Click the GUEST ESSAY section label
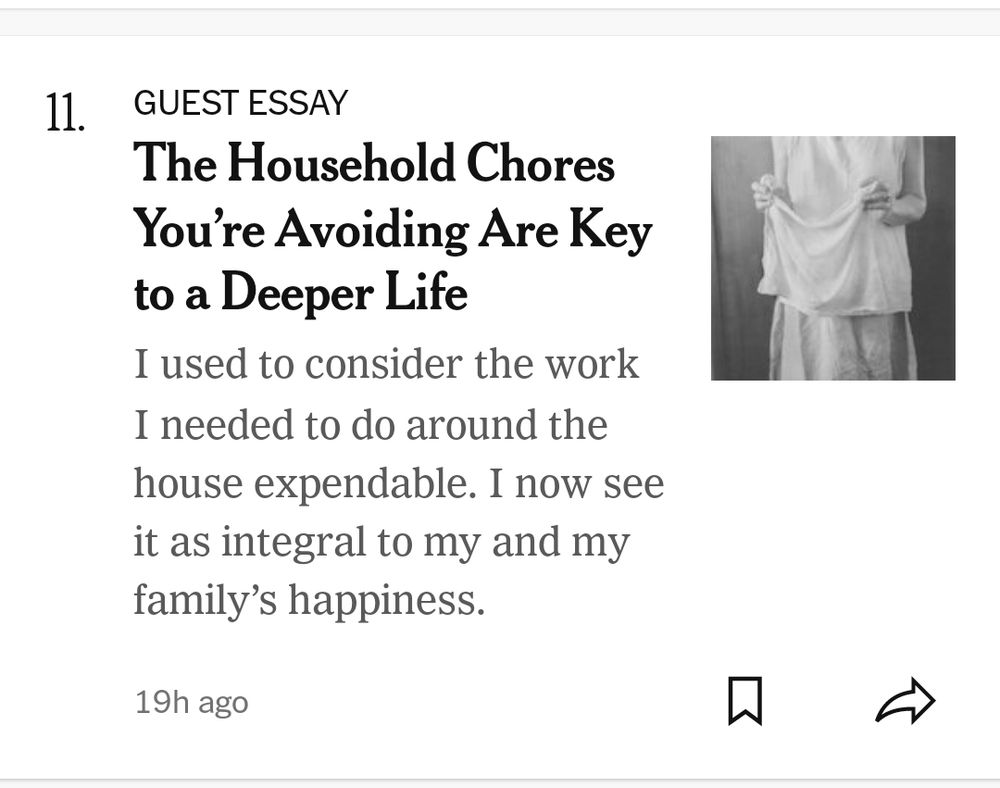The height and width of the screenshot is (788, 1000). [240, 101]
